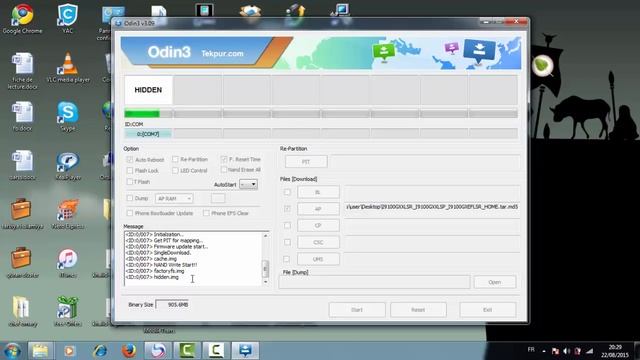Click the scroll down arrow in Message log
The width and height of the screenshot is (640, 360).
(x=265, y=282)
